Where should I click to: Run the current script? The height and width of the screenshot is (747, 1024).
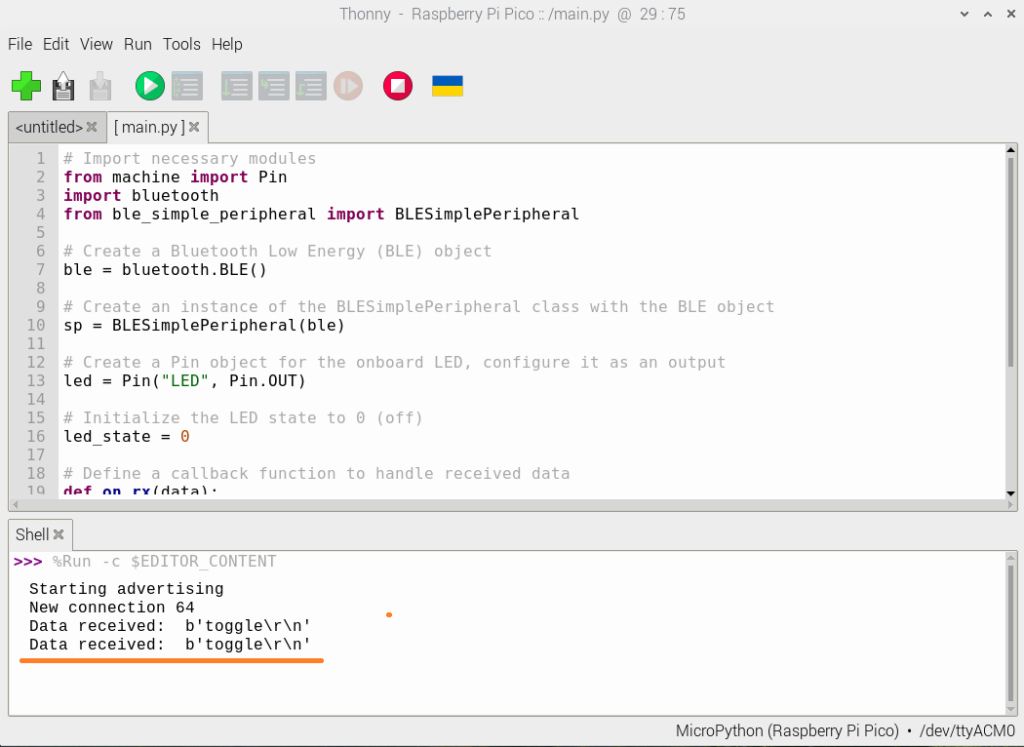[x=148, y=86]
